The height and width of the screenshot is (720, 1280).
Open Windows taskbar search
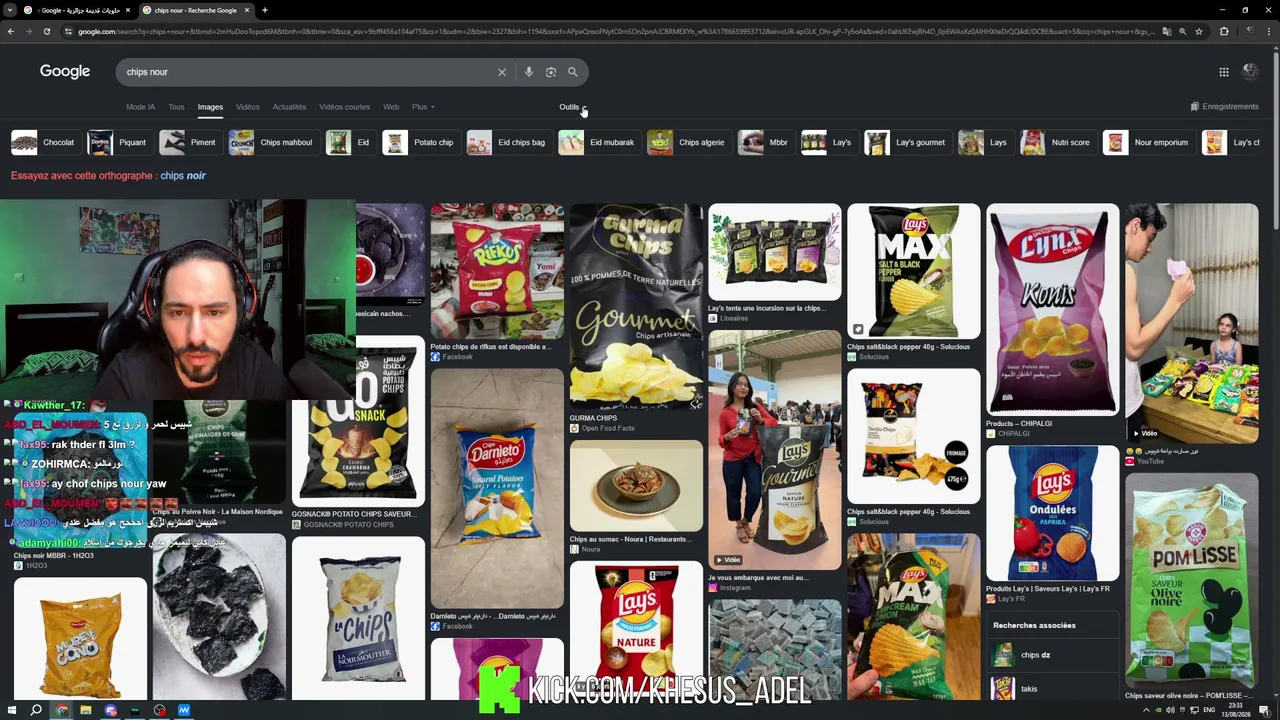click(x=36, y=710)
